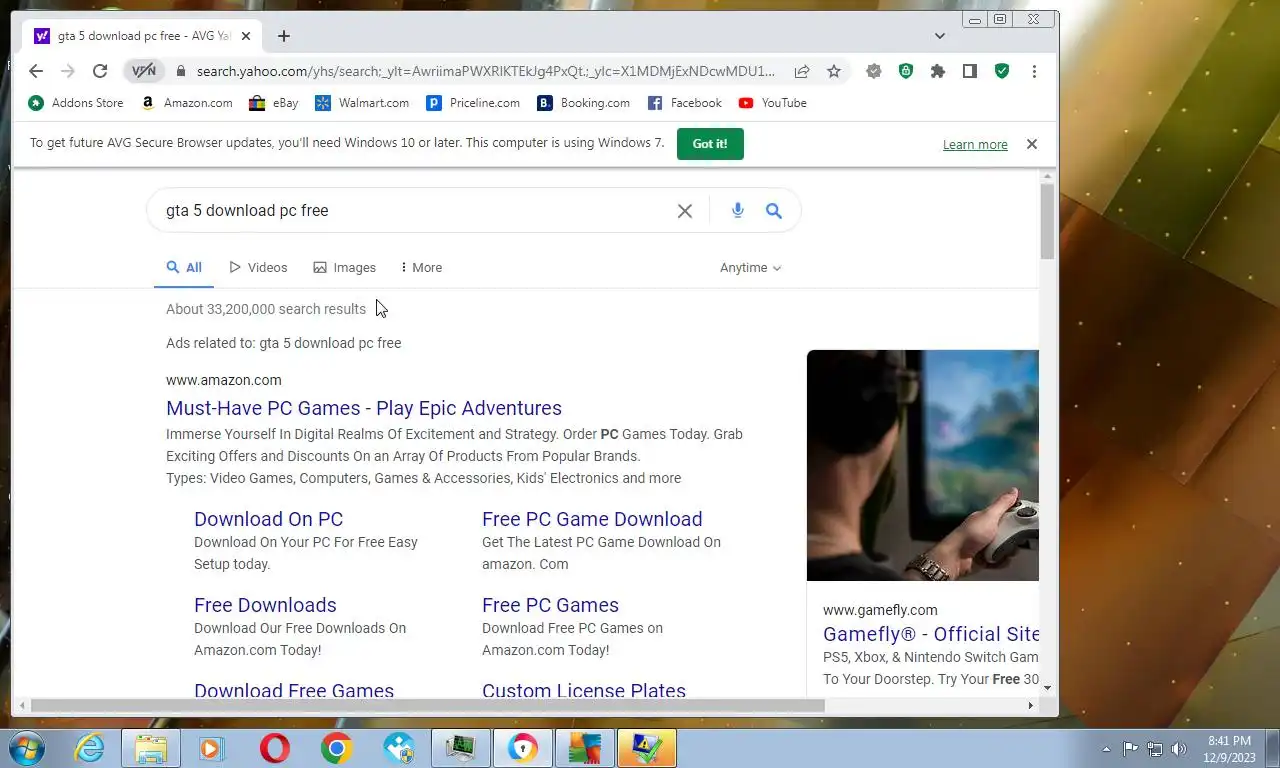Show hidden tray icons arrow
This screenshot has width=1280, height=768.
1106,748
